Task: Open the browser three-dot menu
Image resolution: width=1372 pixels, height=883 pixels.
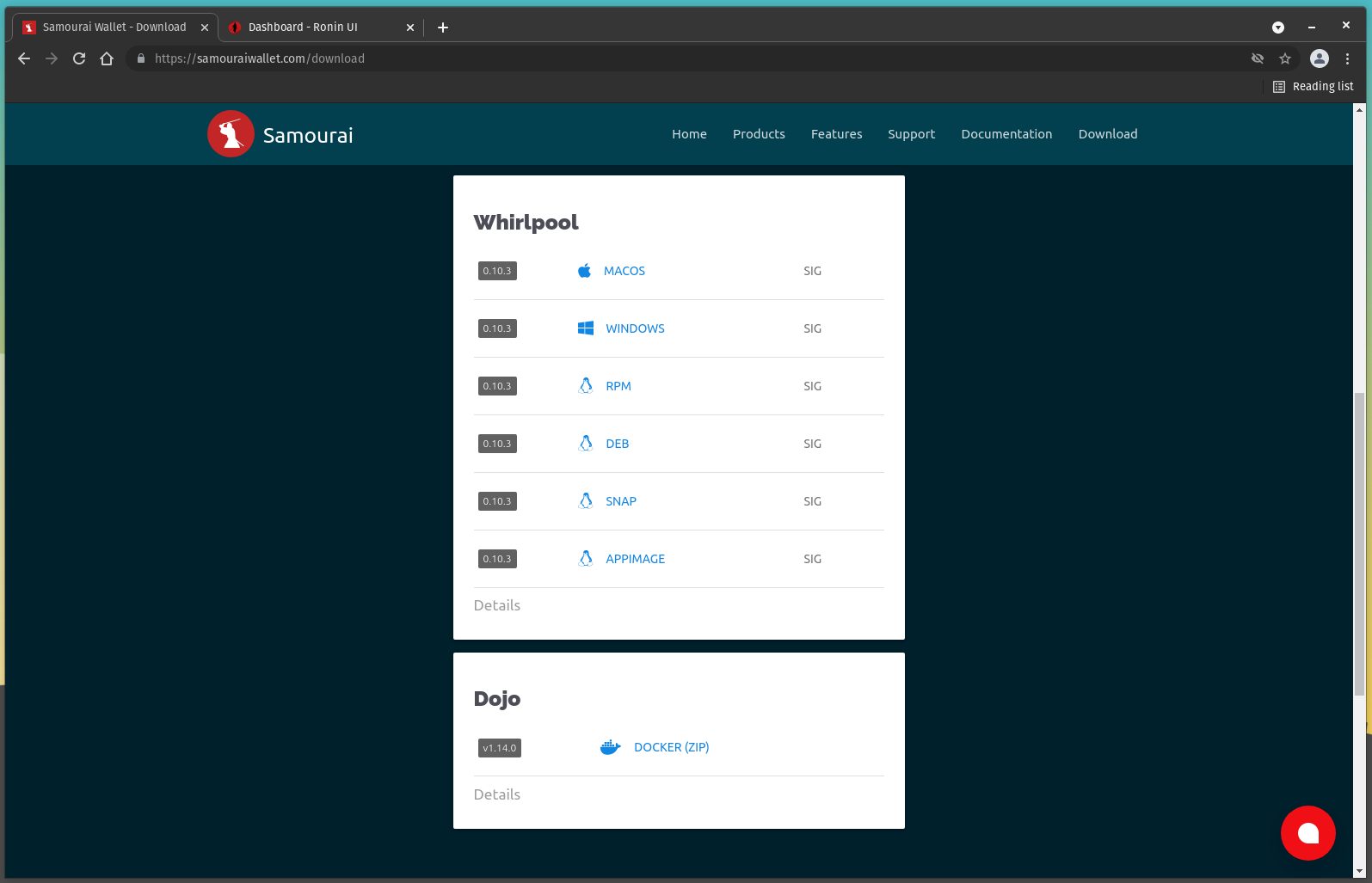Action: pyautogui.click(x=1347, y=58)
